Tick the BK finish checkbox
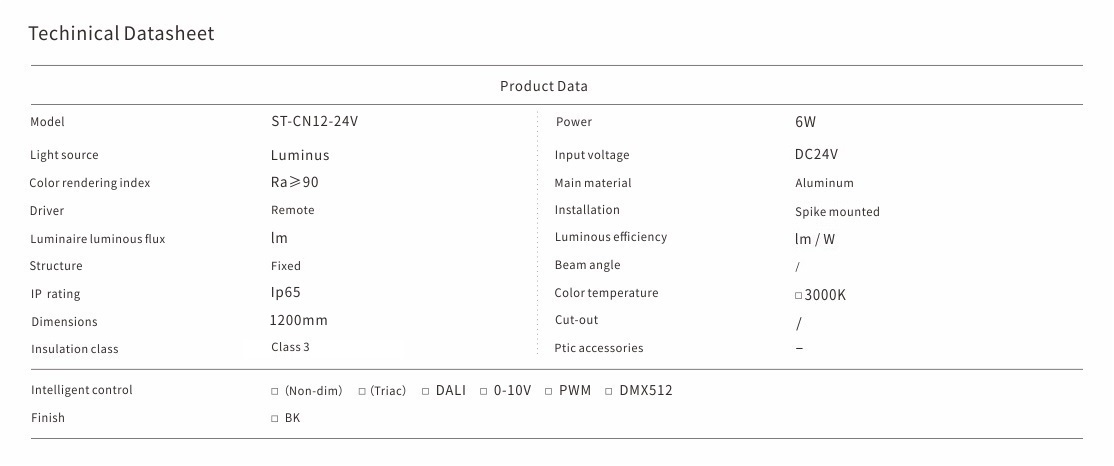Screen dimensions: 1114x466 point(275,419)
